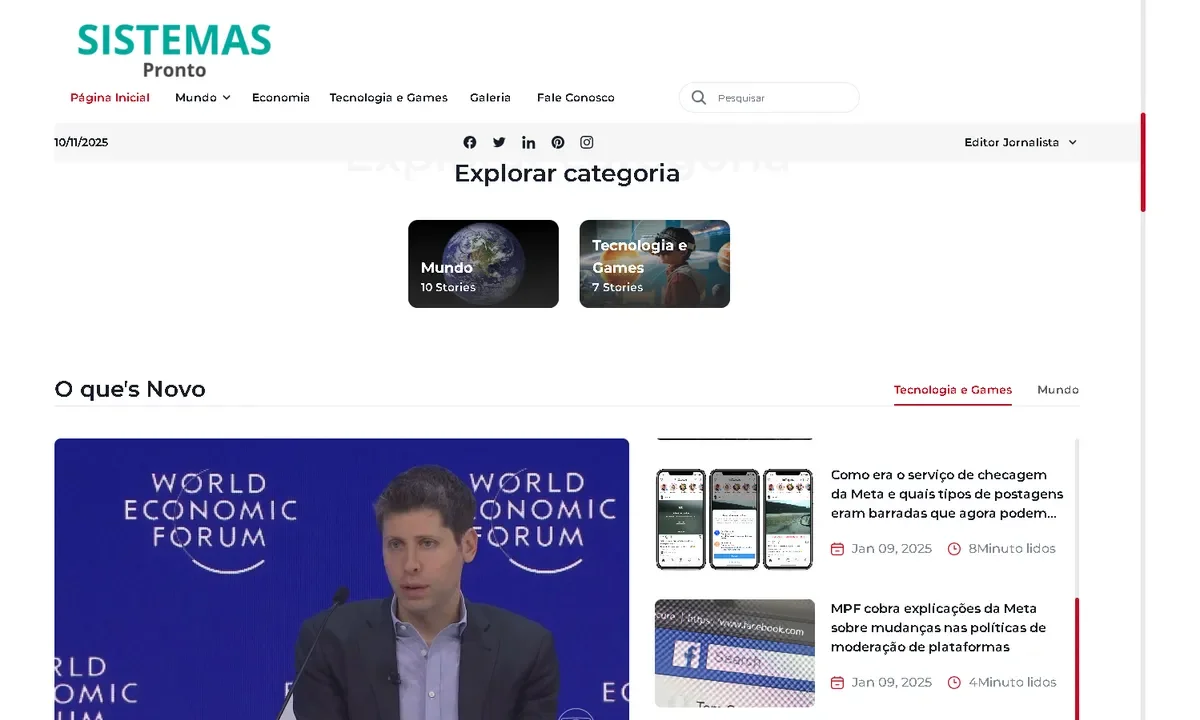Open the Mundo category card
Screen dimensions: 1200x720
coord(483,264)
